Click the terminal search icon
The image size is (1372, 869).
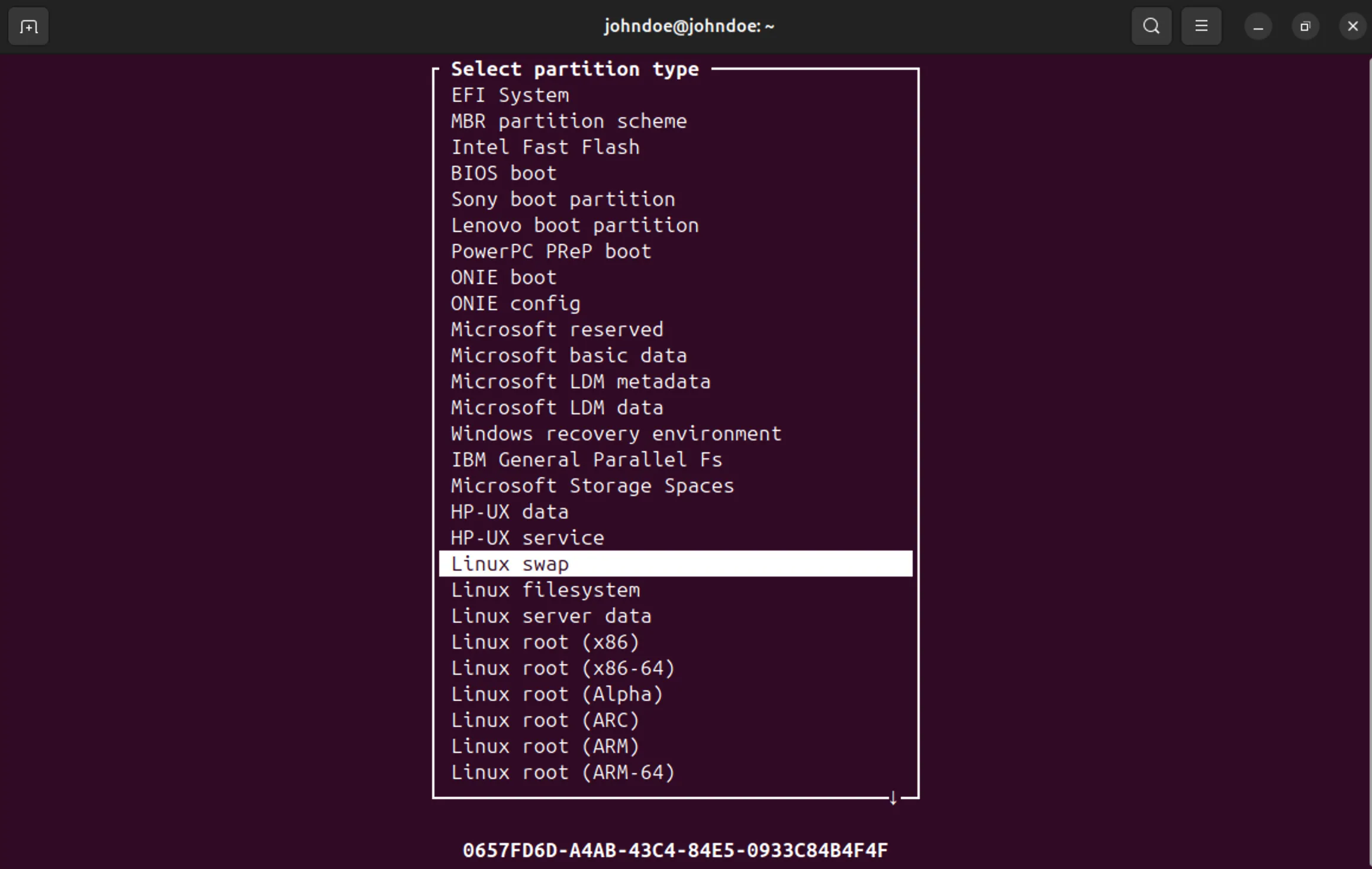(x=1151, y=27)
